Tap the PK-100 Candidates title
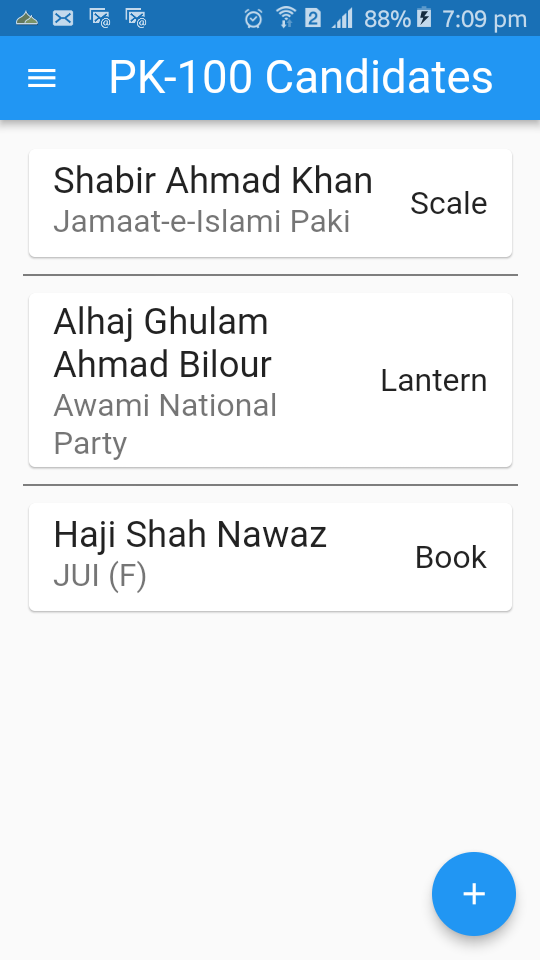 (301, 78)
